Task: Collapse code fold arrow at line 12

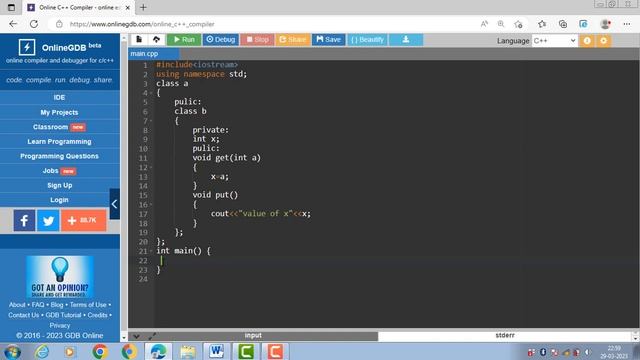Action: coord(151,167)
